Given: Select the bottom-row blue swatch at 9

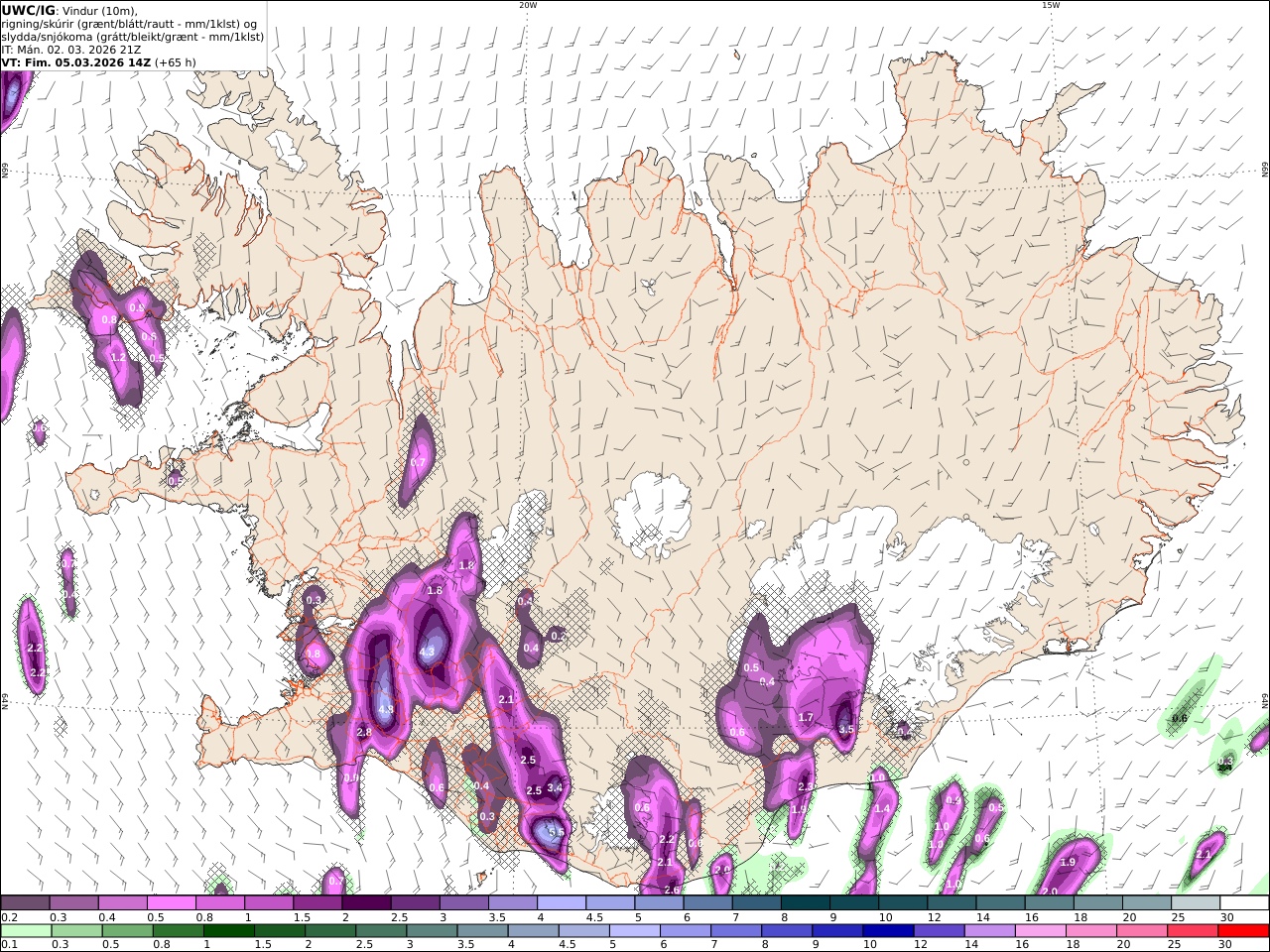Looking at the screenshot, I should [x=836, y=931].
